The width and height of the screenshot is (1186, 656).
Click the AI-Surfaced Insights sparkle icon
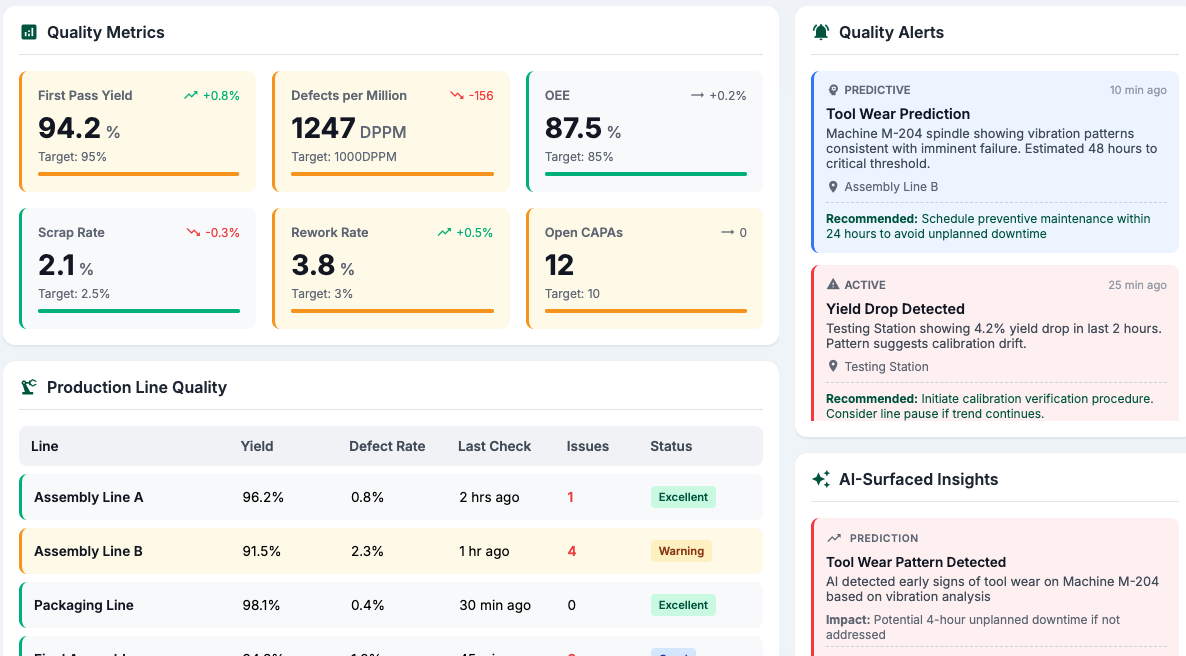(821, 479)
